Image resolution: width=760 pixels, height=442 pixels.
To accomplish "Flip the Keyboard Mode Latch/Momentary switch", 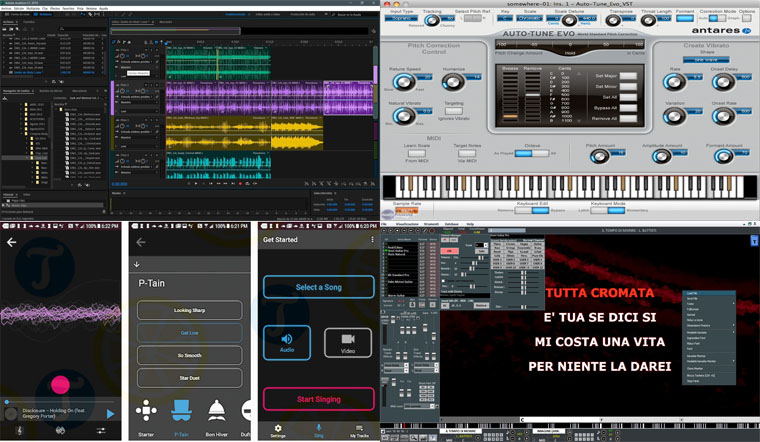I will click(607, 210).
